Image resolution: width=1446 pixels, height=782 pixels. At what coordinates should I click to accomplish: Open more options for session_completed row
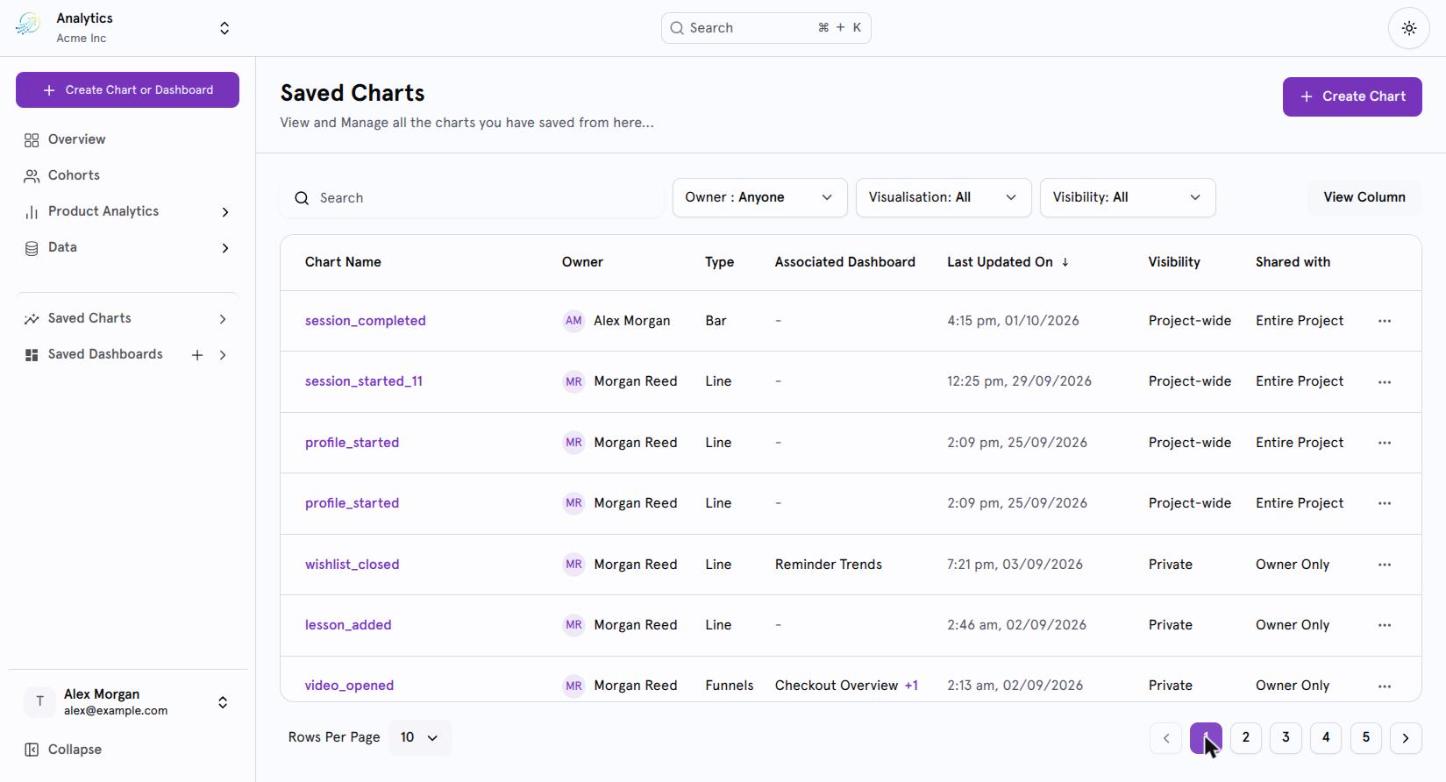click(1384, 321)
